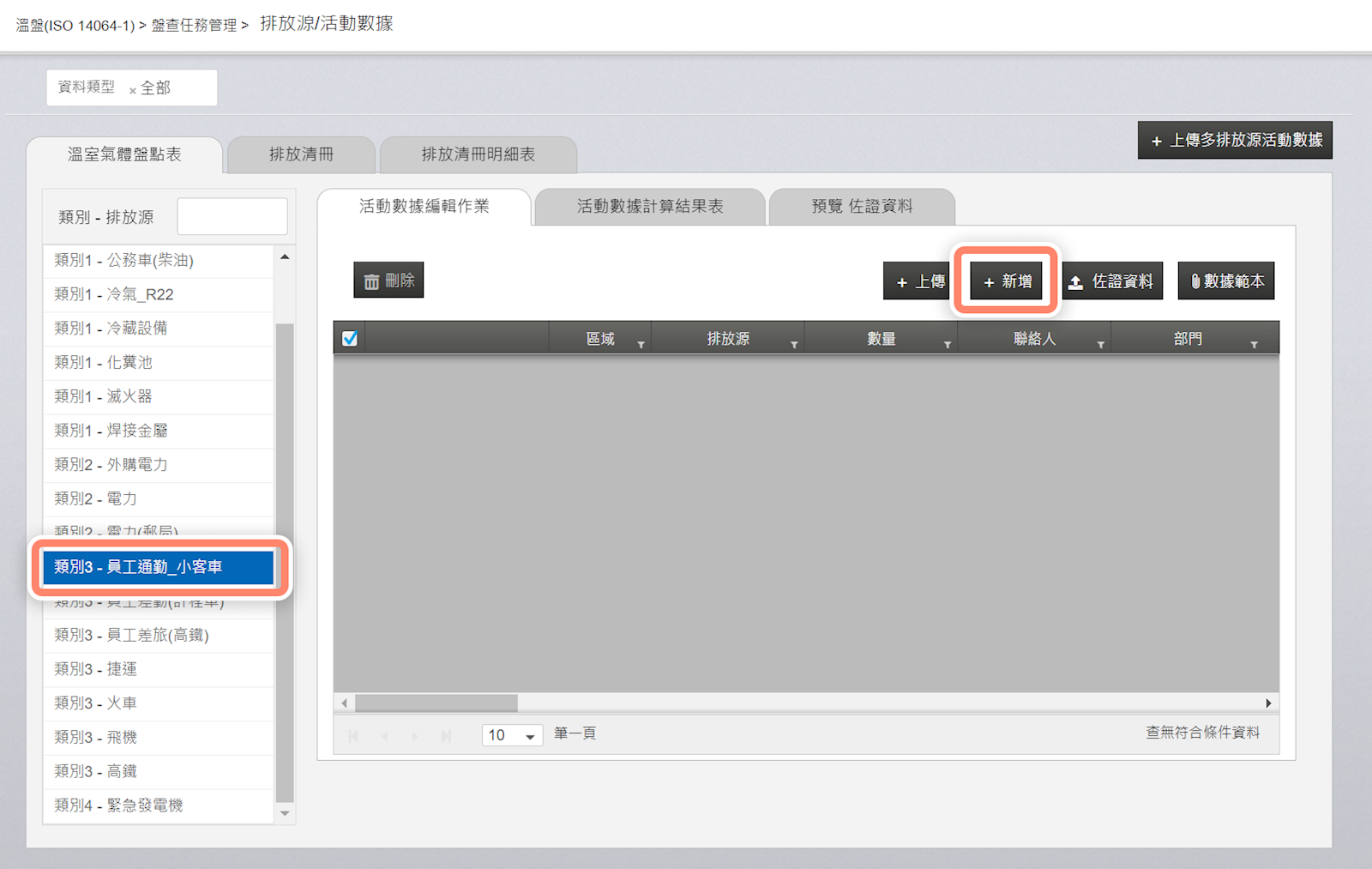Click the category list scroll-down arrow
This screenshot has width=1372, height=869.
pyautogui.click(x=285, y=813)
